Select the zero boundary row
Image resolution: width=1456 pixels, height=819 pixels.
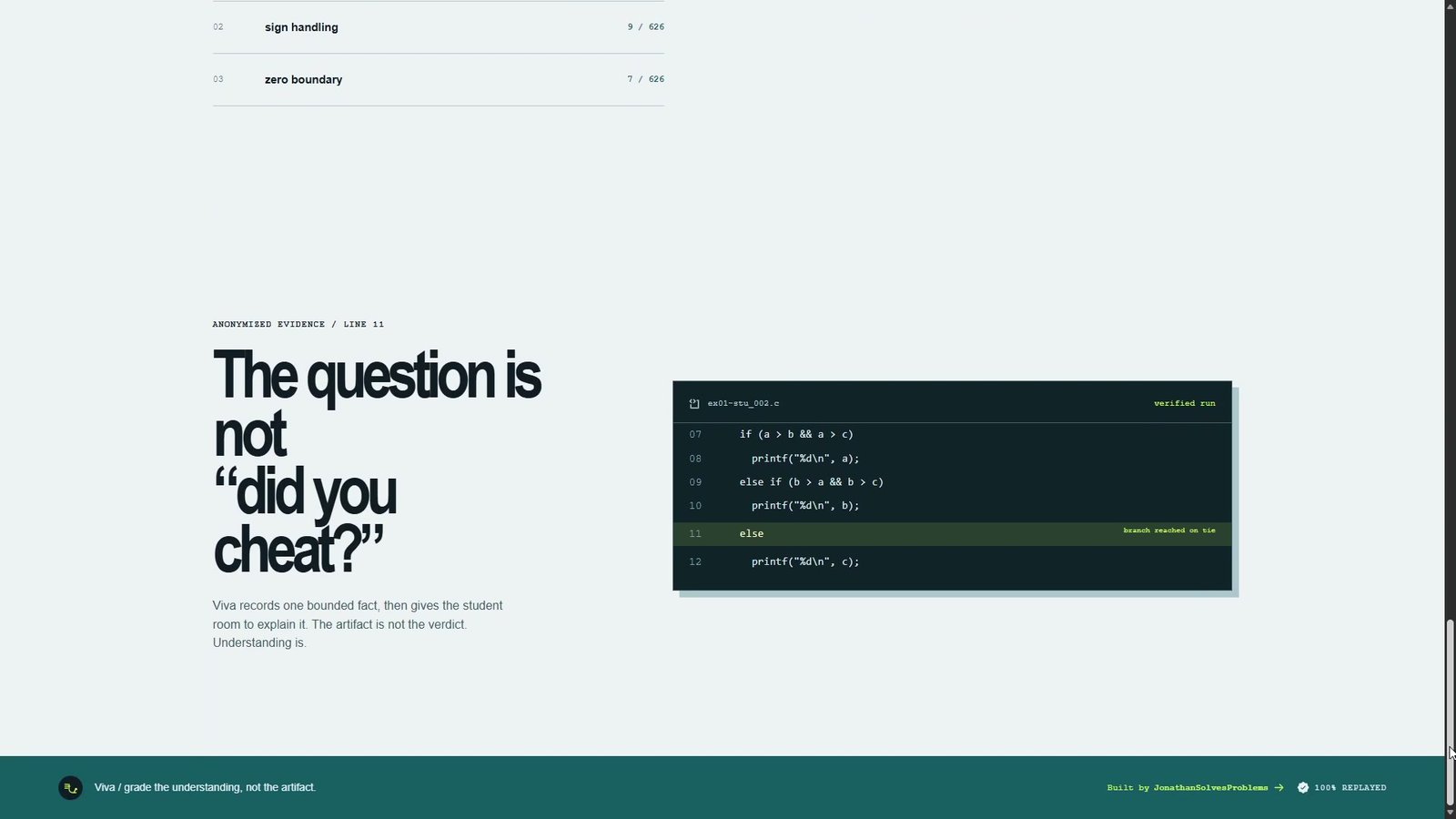pos(439,79)
